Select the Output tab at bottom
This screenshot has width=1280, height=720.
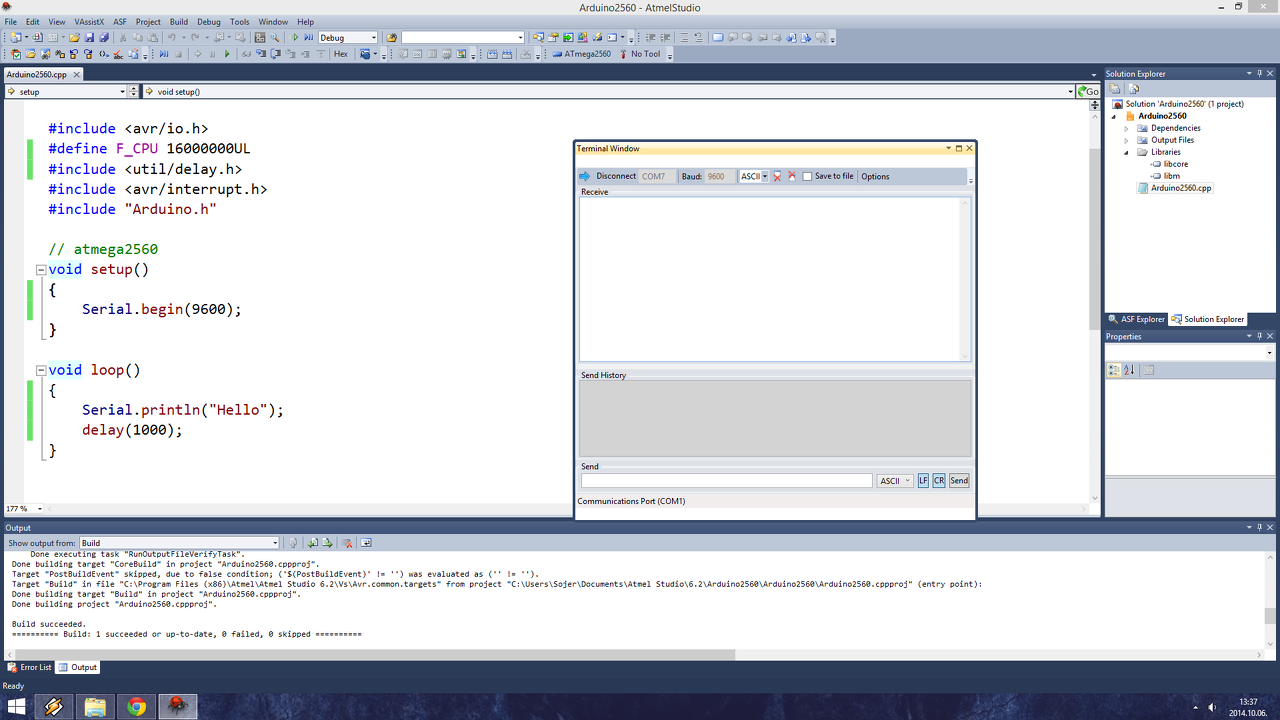click(x=77, y=667)
